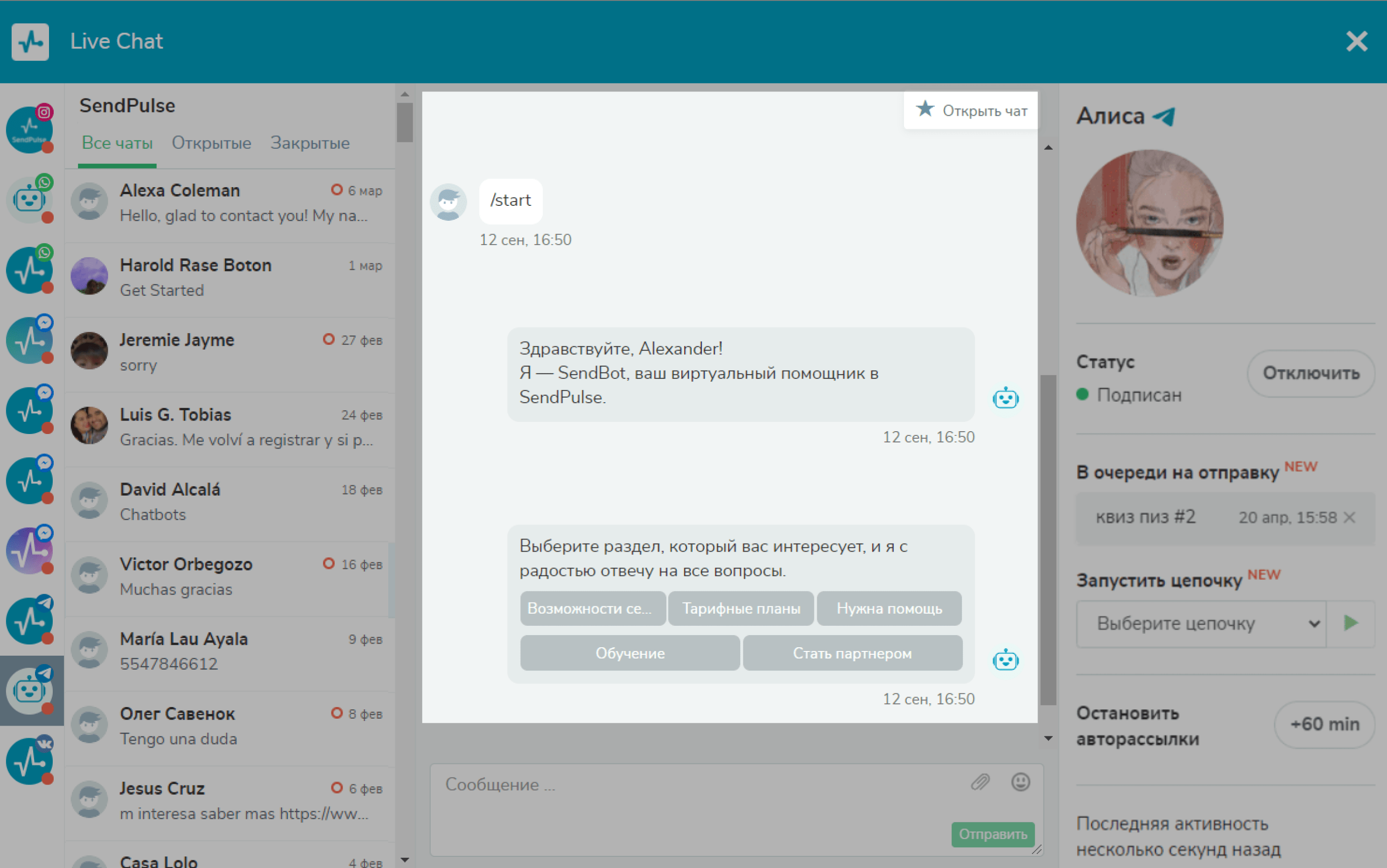The height and width of the screenshot is (868, 1387).
Task: Switch to the Открытые tab
Action: (x=211, y=143)
